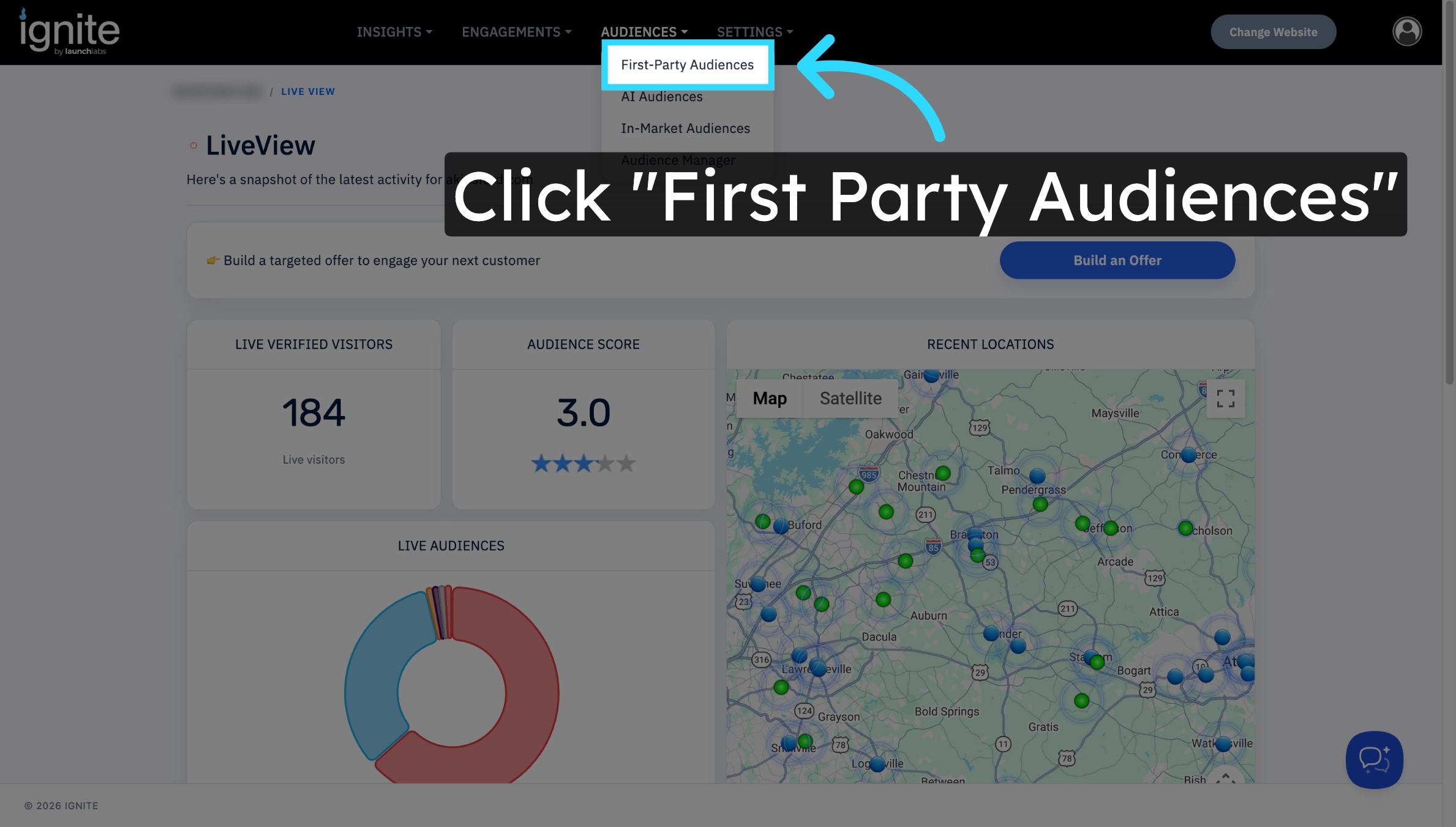This screenshot has height=827, width=1456.
Task: Click the blue marker at Loganville
Action: pos(877,764)
